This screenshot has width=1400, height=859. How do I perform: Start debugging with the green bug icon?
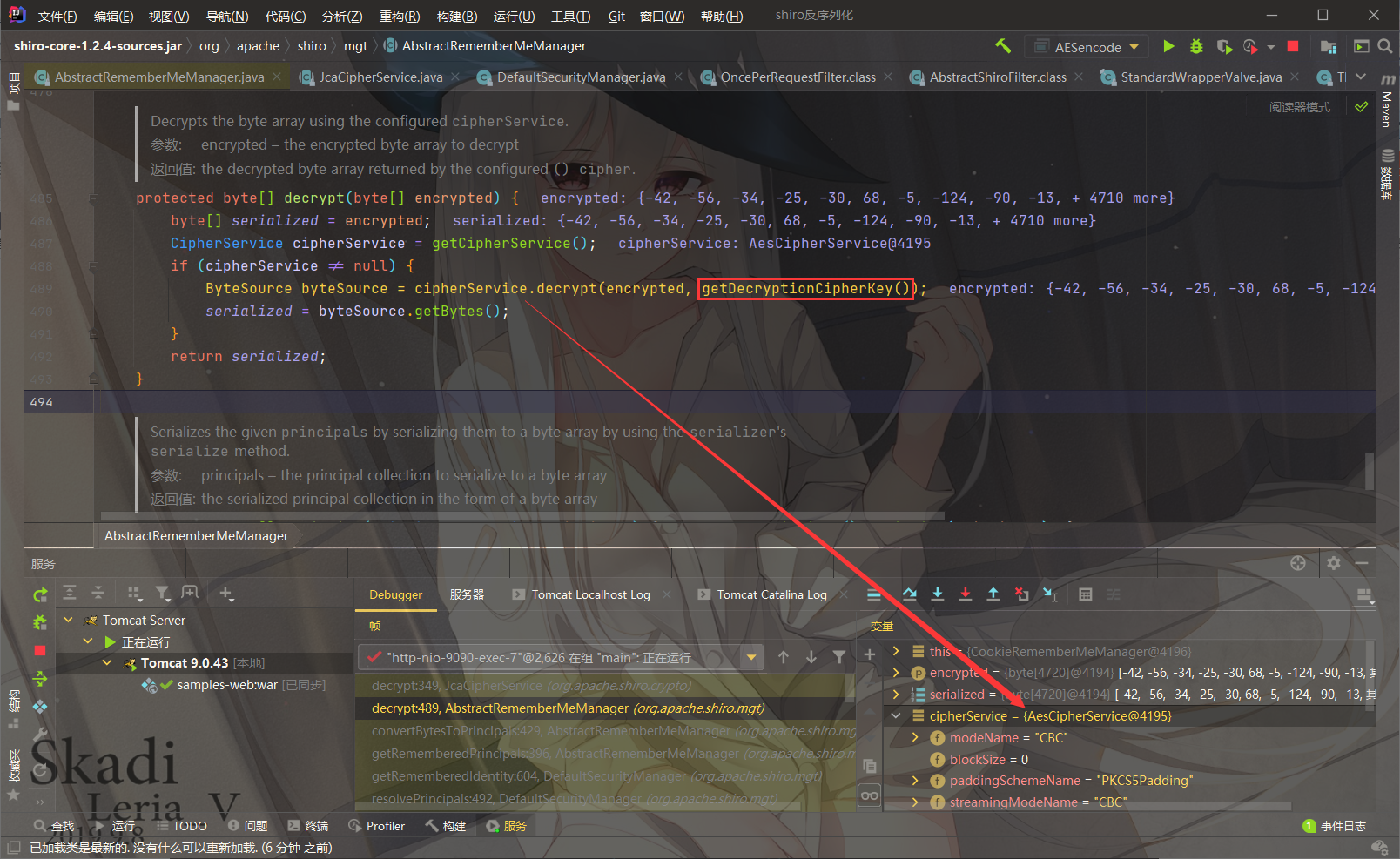coord(1196,46)
